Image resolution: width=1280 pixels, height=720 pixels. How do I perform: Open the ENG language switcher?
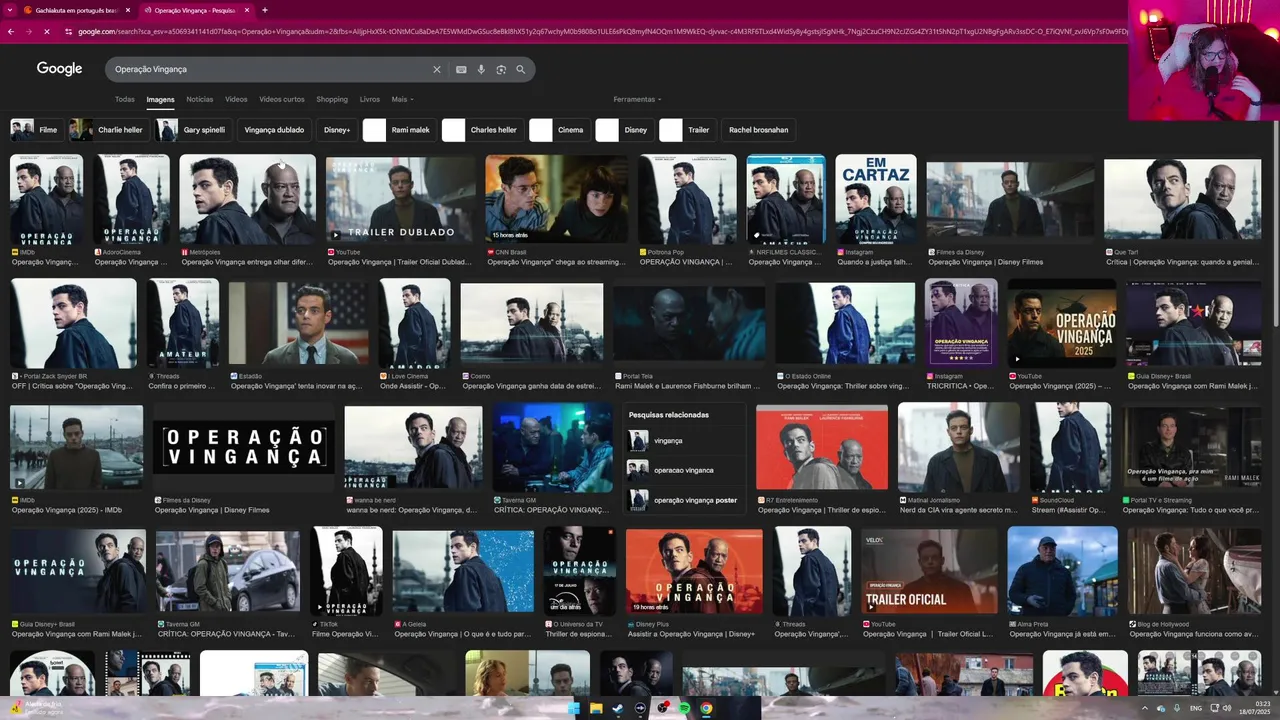click(x=1195, y=708)
